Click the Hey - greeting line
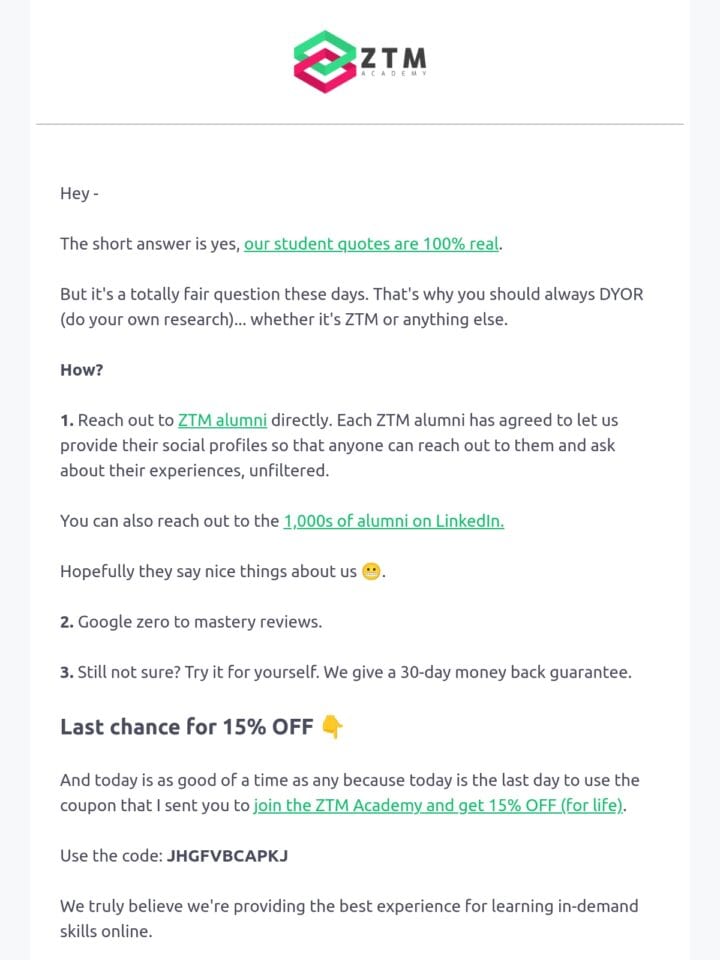Screen dimensions: 720x960 pos(79,193)
